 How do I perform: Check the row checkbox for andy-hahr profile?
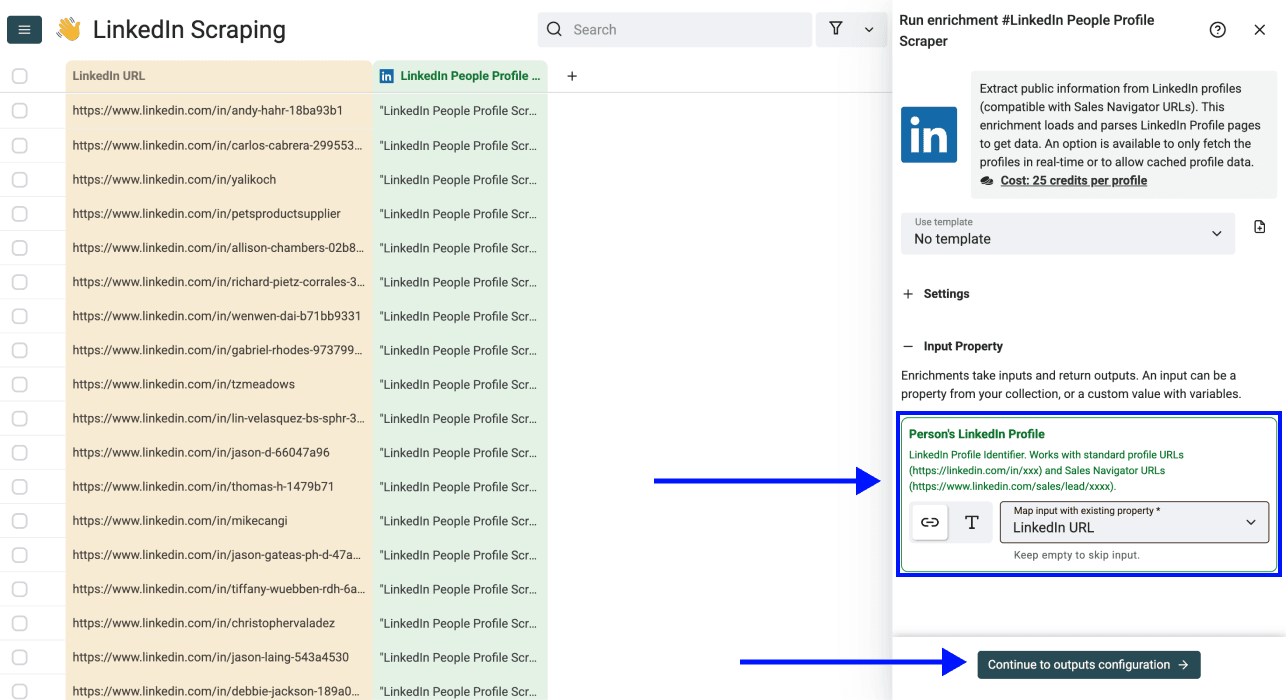pyautogui.click(x=20, y=111)
